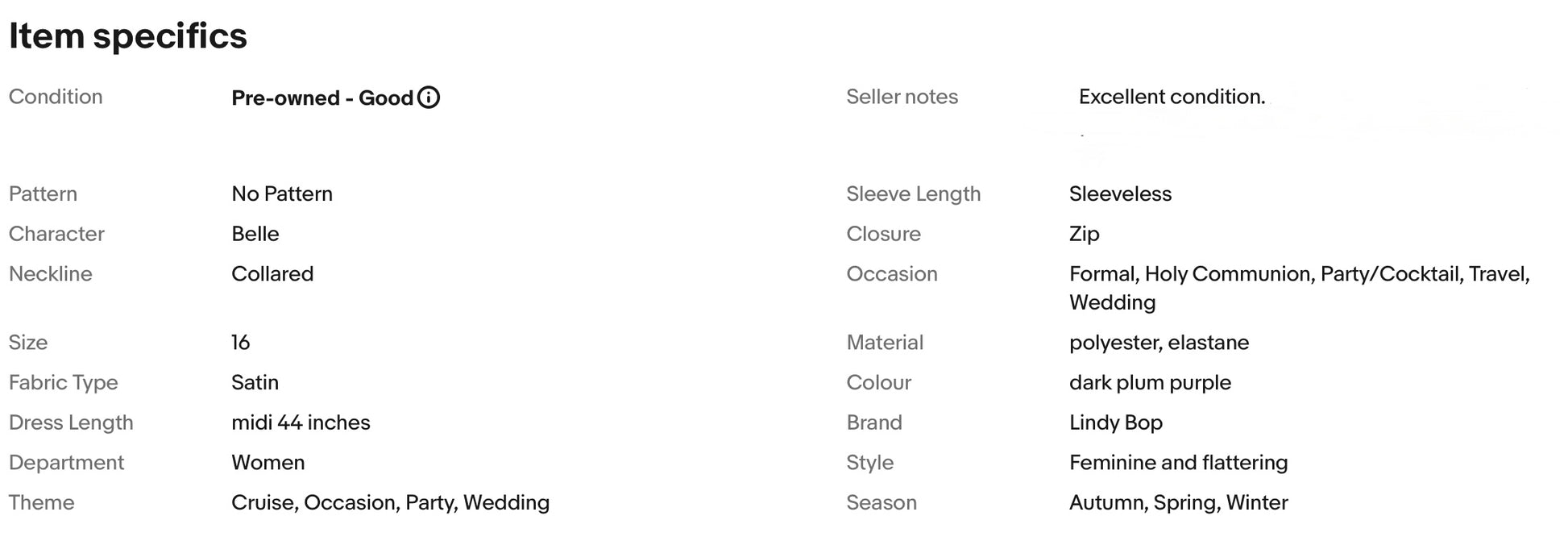1568x541 pixels.
Task: Select the Collared neckline value
Action: click(x=272, y=274)
